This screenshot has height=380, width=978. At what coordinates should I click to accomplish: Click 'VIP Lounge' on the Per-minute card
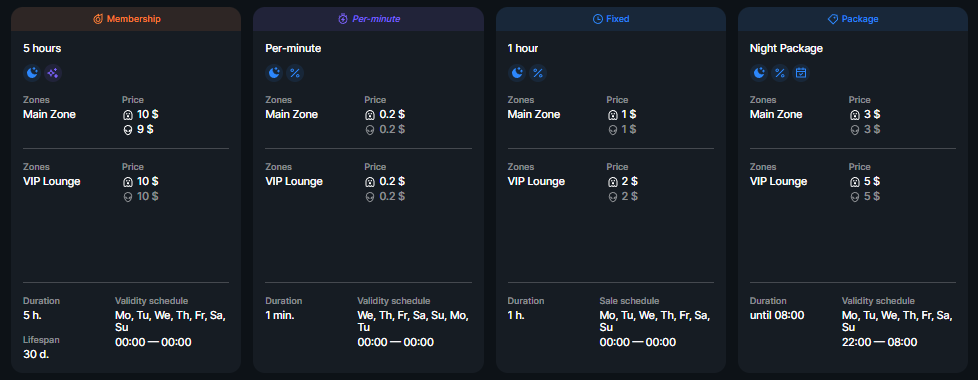coord(294,182)
